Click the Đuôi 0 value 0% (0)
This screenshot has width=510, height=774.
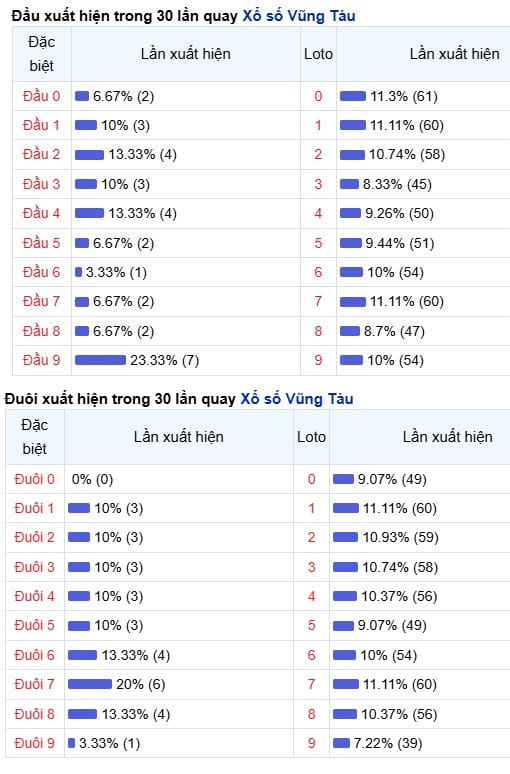click(x=92, y=479)
